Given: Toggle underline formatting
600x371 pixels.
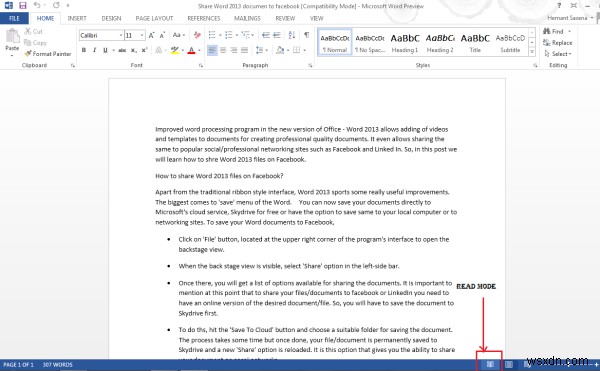Looking at the screenshot, I should pyautogui.click(x=105, y=50).
